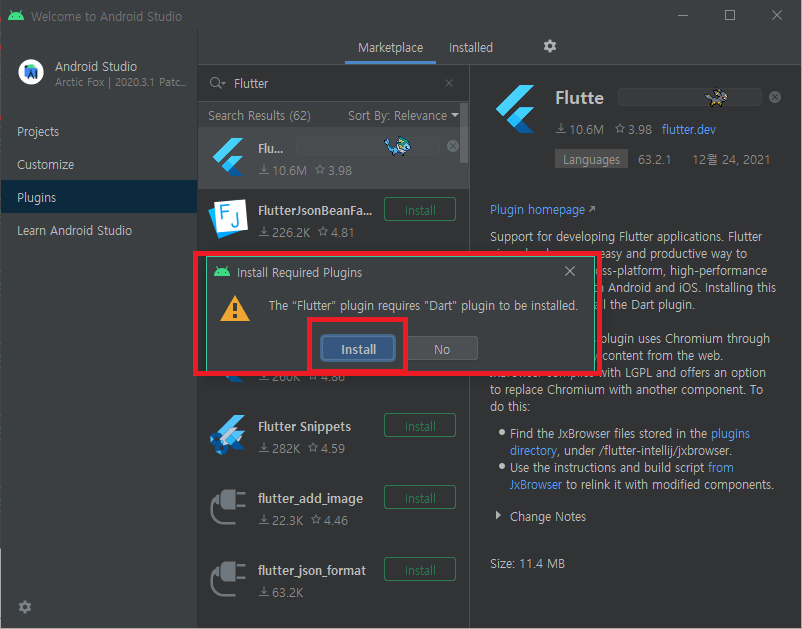Click Android icon in window title bar
This screenshot has width=802, height=629.
[x=16, y=15]
